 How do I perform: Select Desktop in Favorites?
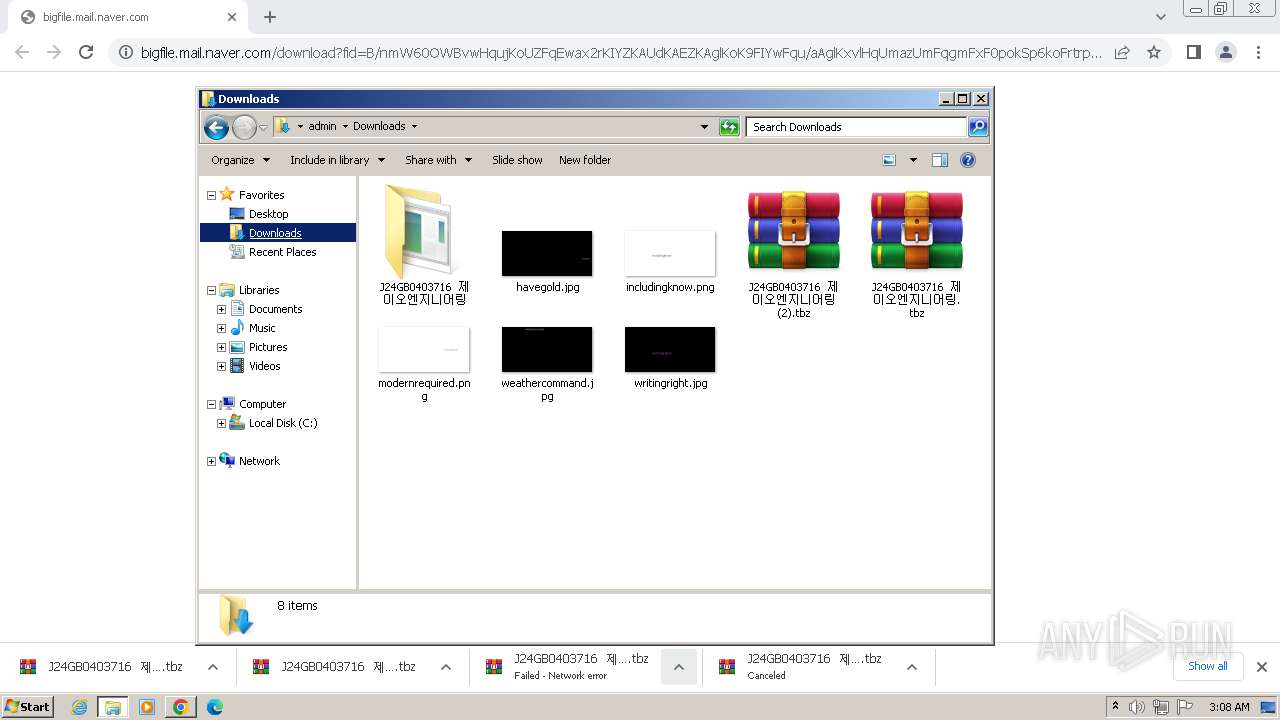pos(268,214)
